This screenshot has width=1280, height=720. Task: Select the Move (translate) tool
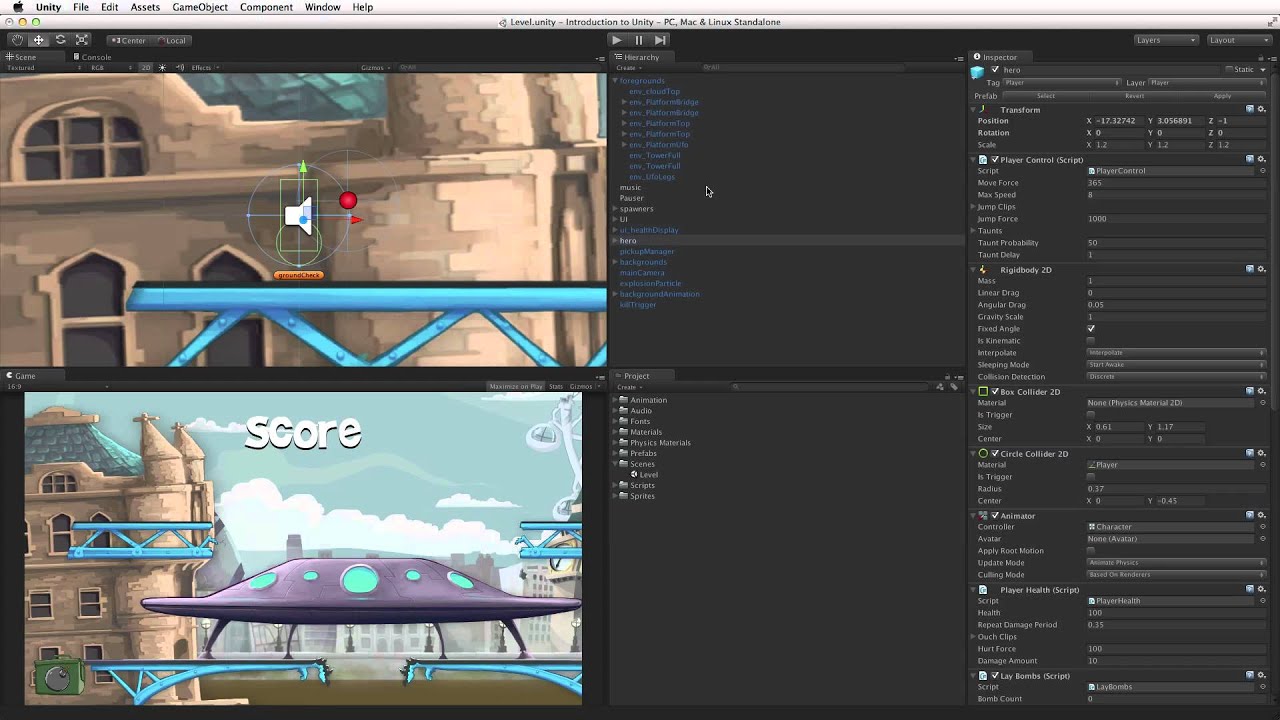coord(38,40)
